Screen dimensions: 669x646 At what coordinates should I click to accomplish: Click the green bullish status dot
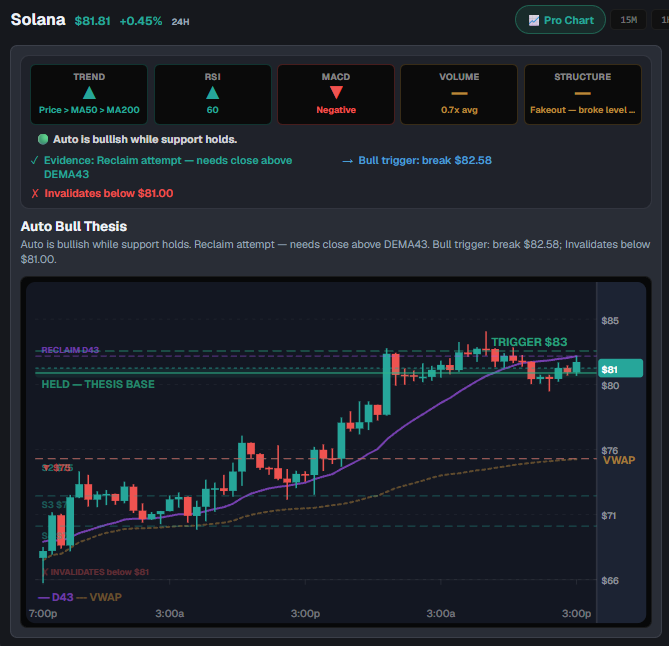coord(43,139)
